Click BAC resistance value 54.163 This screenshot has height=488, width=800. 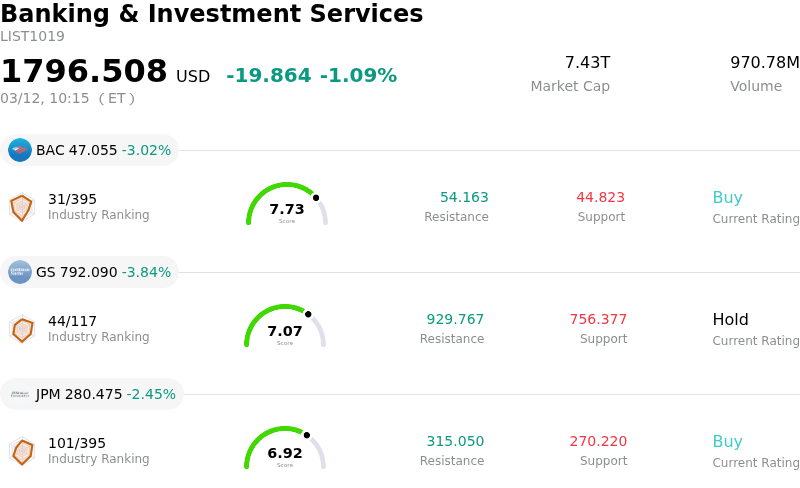pyautogui.click(x=464, y=198)
